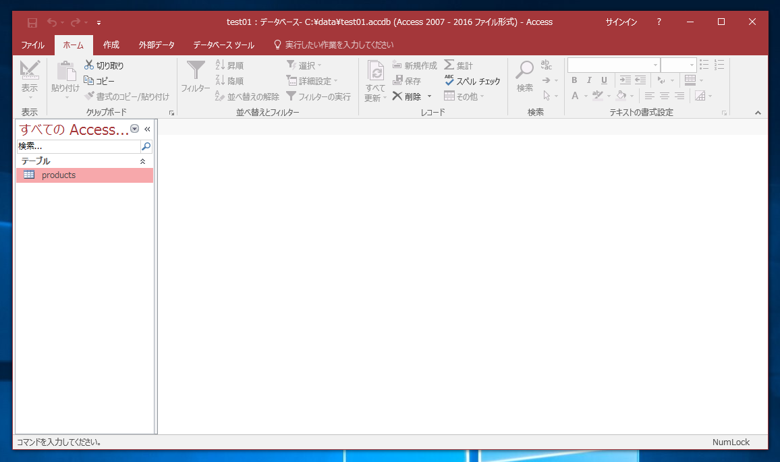Open the データベース ツール tab

point(224,45)
